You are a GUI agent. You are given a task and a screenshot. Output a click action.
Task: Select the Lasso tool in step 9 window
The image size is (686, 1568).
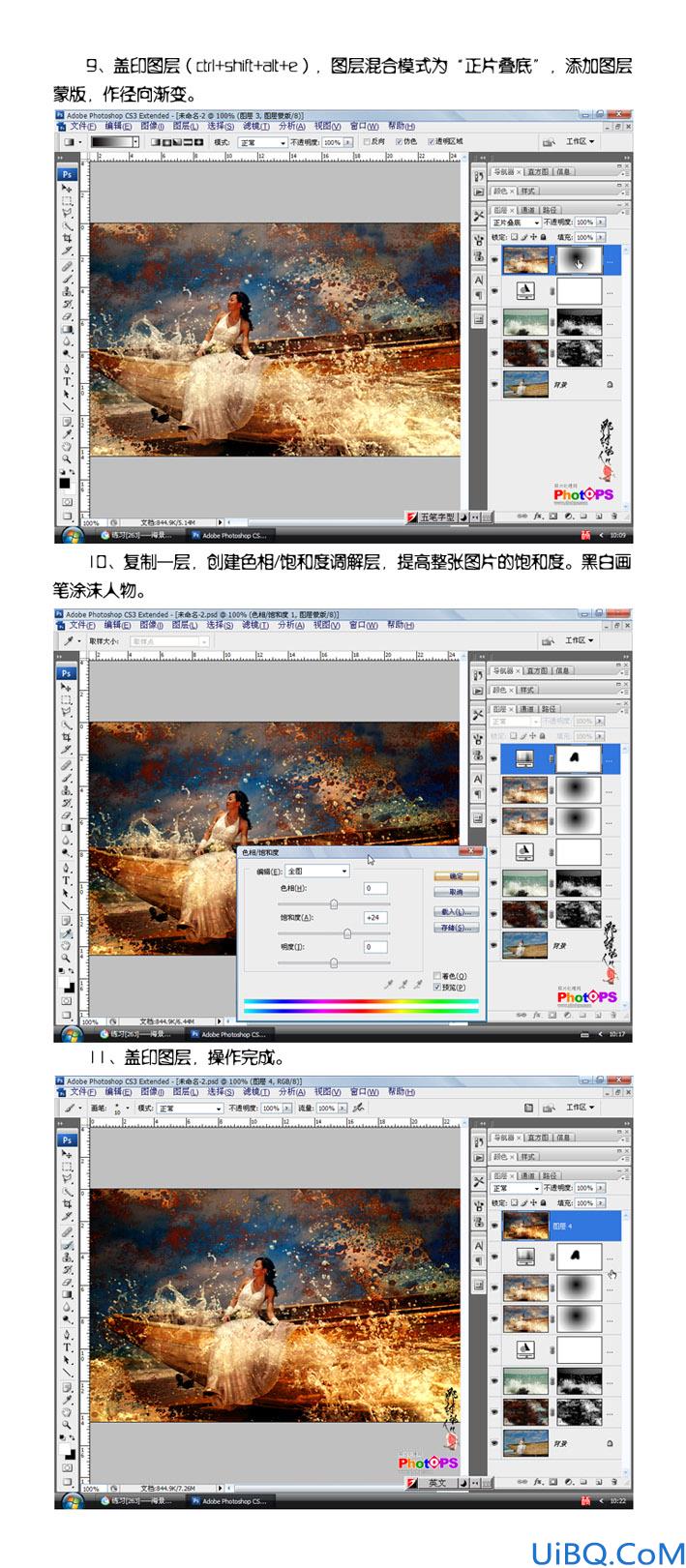pos(66,213)
